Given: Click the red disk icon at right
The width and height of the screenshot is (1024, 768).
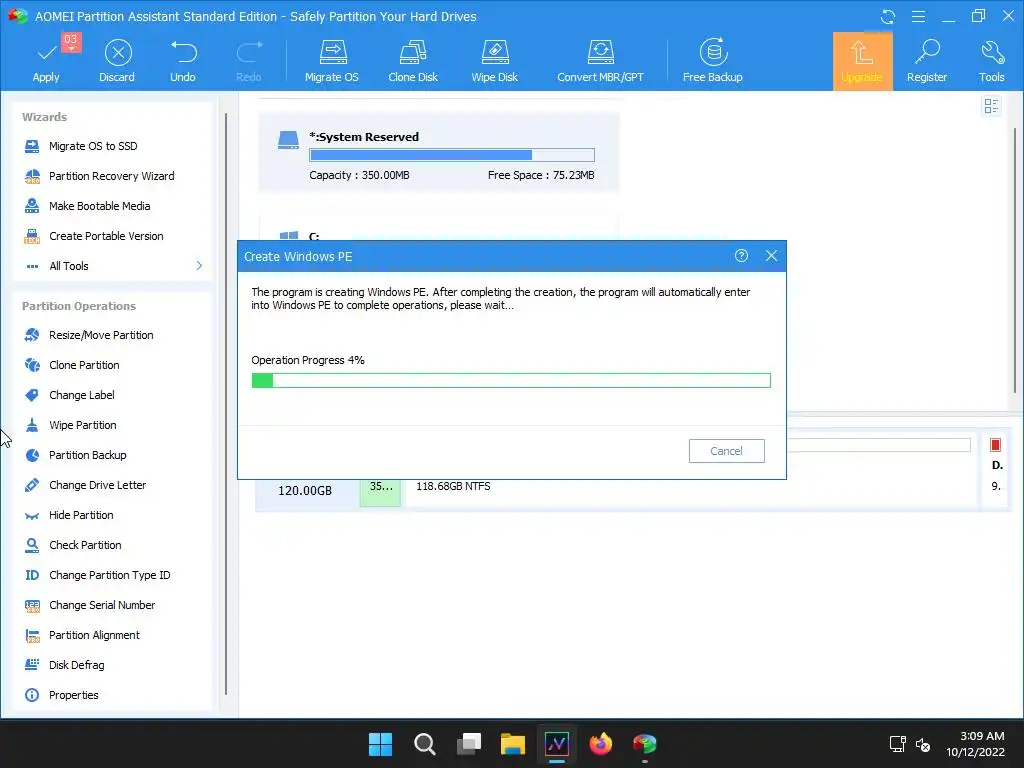Looking at the screenshot, I should 995,445.
